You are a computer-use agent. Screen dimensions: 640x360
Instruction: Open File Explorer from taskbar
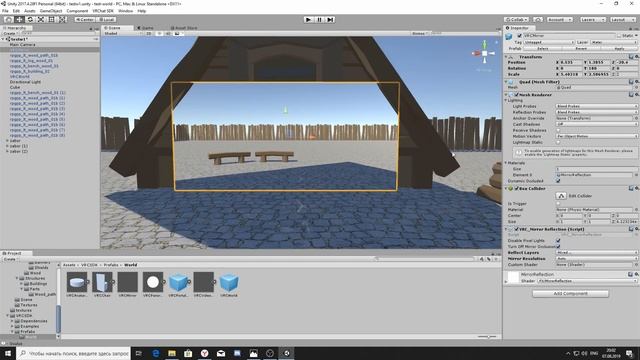pyautogui.click(x=172, y=353)
